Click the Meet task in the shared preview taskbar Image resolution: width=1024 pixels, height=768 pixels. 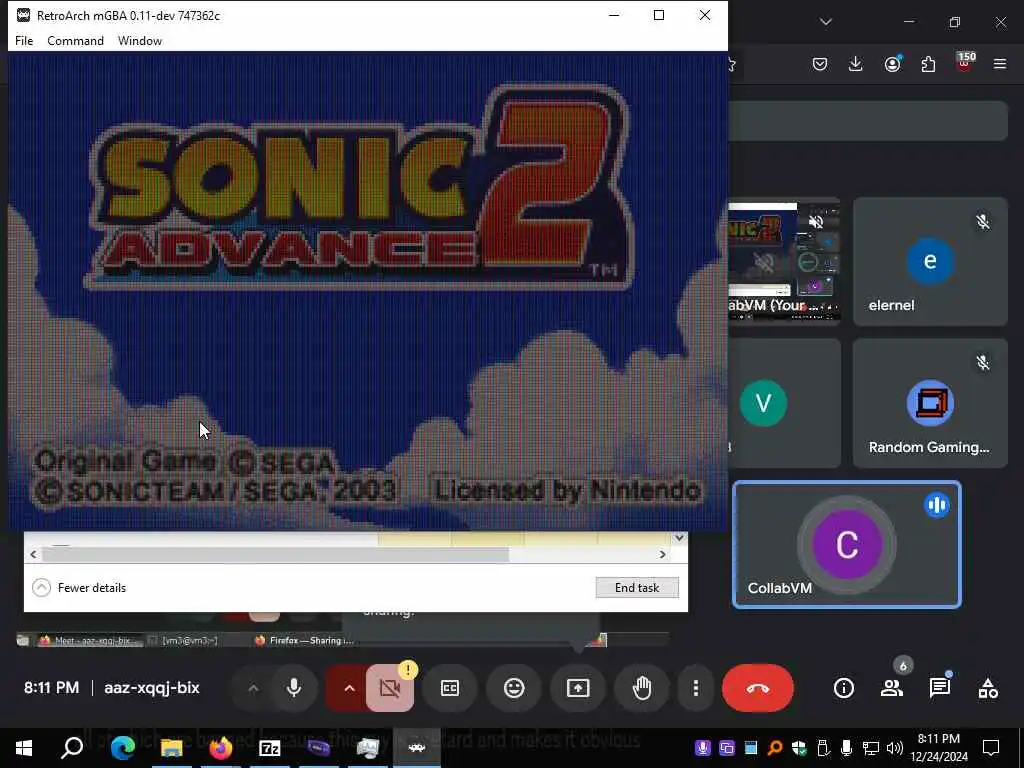point(88,641)
